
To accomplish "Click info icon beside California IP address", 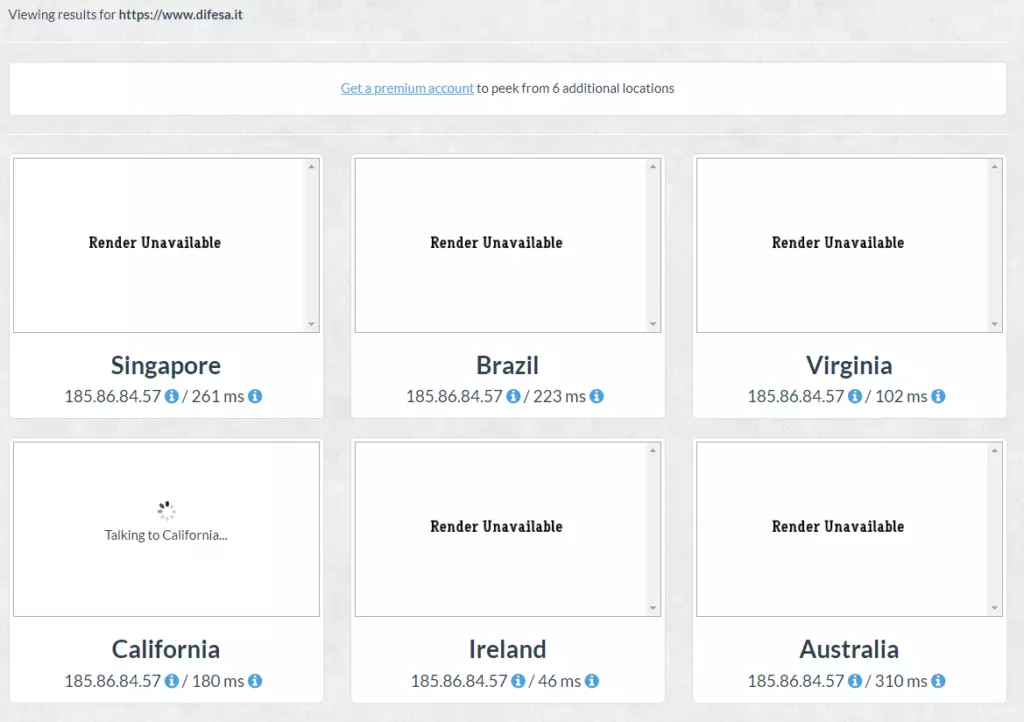I will pos(171,681).
